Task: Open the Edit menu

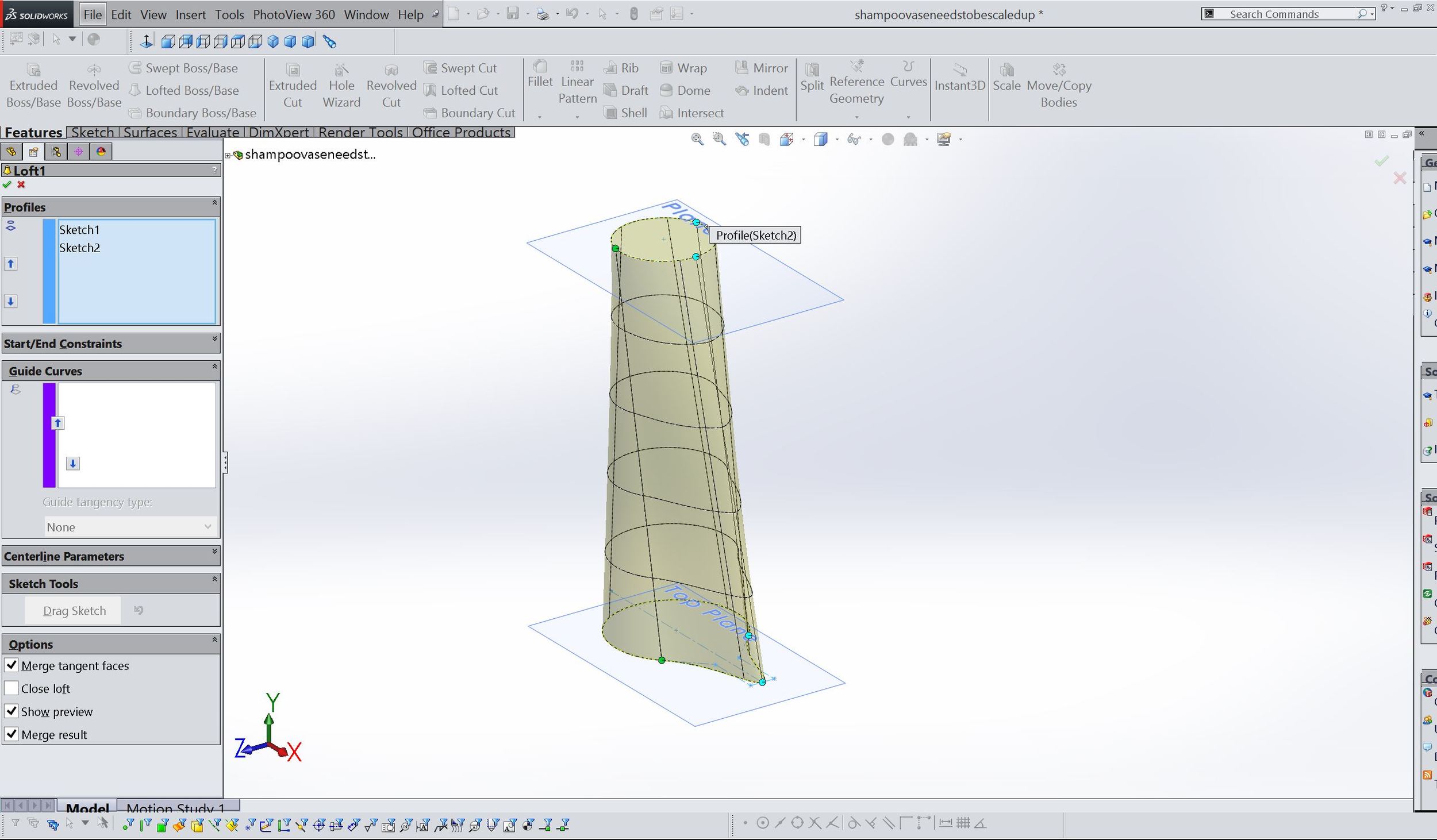Action: (x=121, y=14)
